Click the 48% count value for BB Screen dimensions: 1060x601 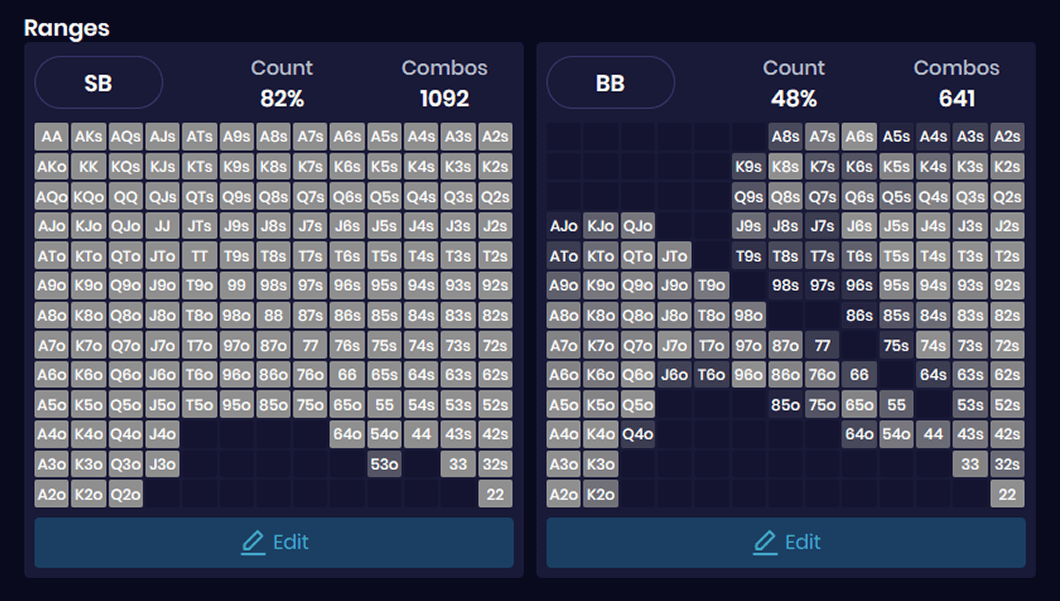[794, 98]
